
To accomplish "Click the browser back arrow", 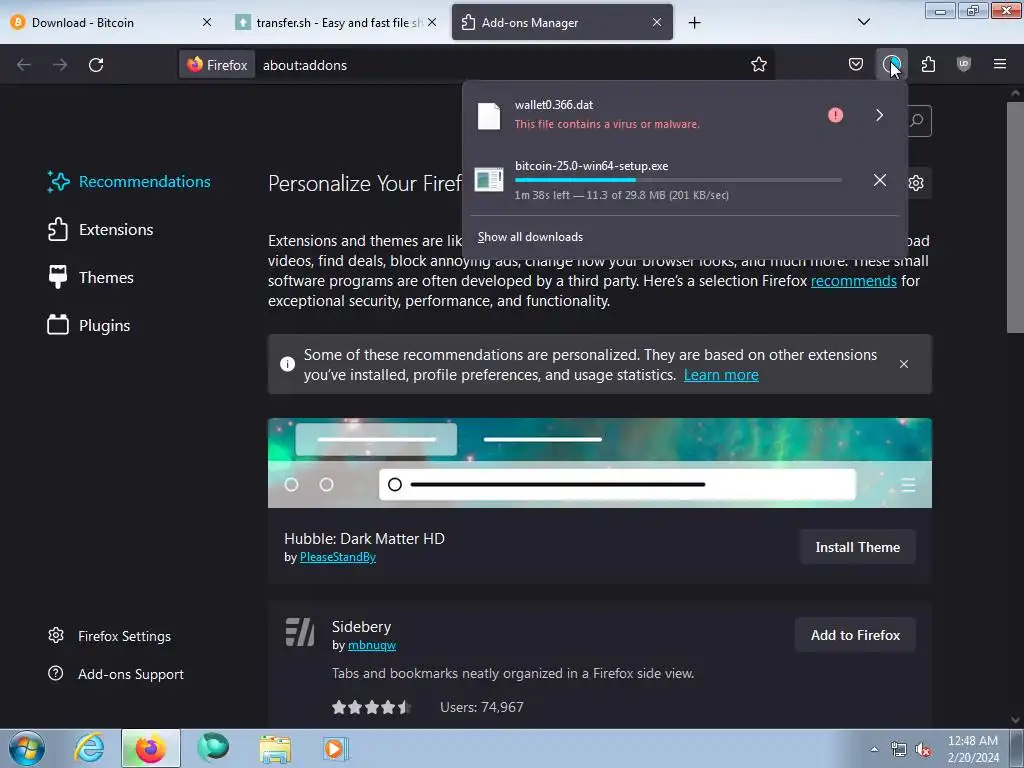I will click(24, 65).
